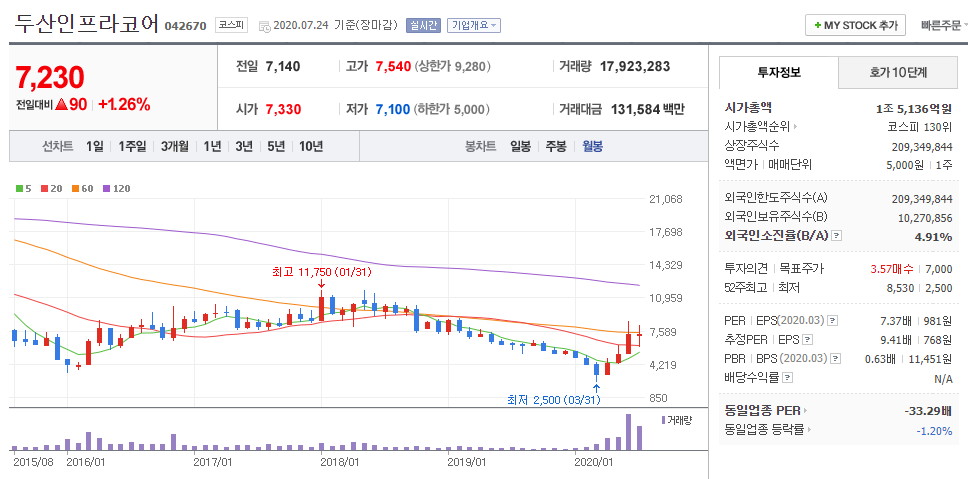Screen dimensions: 968x479
Task: Click the stock code 042670
Action: coord(185,27)
